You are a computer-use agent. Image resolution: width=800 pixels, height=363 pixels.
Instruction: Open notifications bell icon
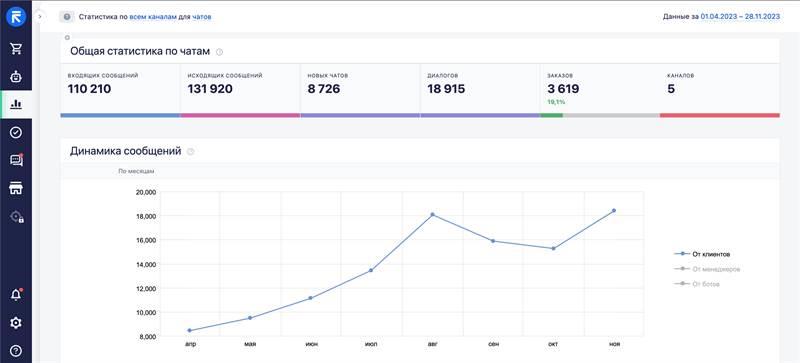click(16, 295)
